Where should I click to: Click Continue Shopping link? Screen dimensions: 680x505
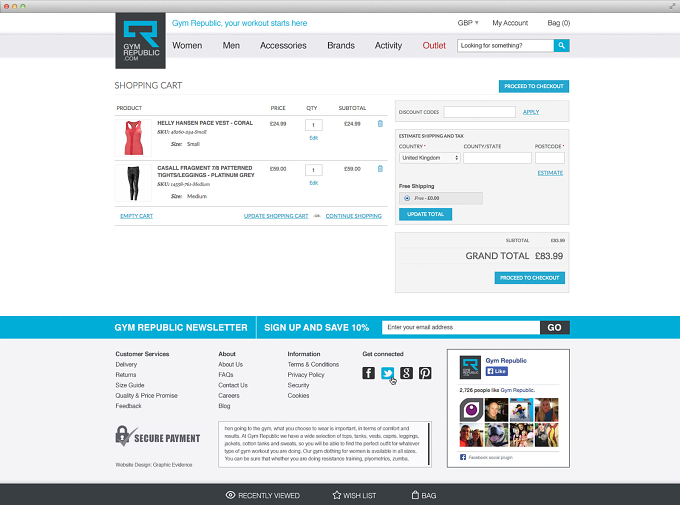pyautogui.click(x=353, y=216)
